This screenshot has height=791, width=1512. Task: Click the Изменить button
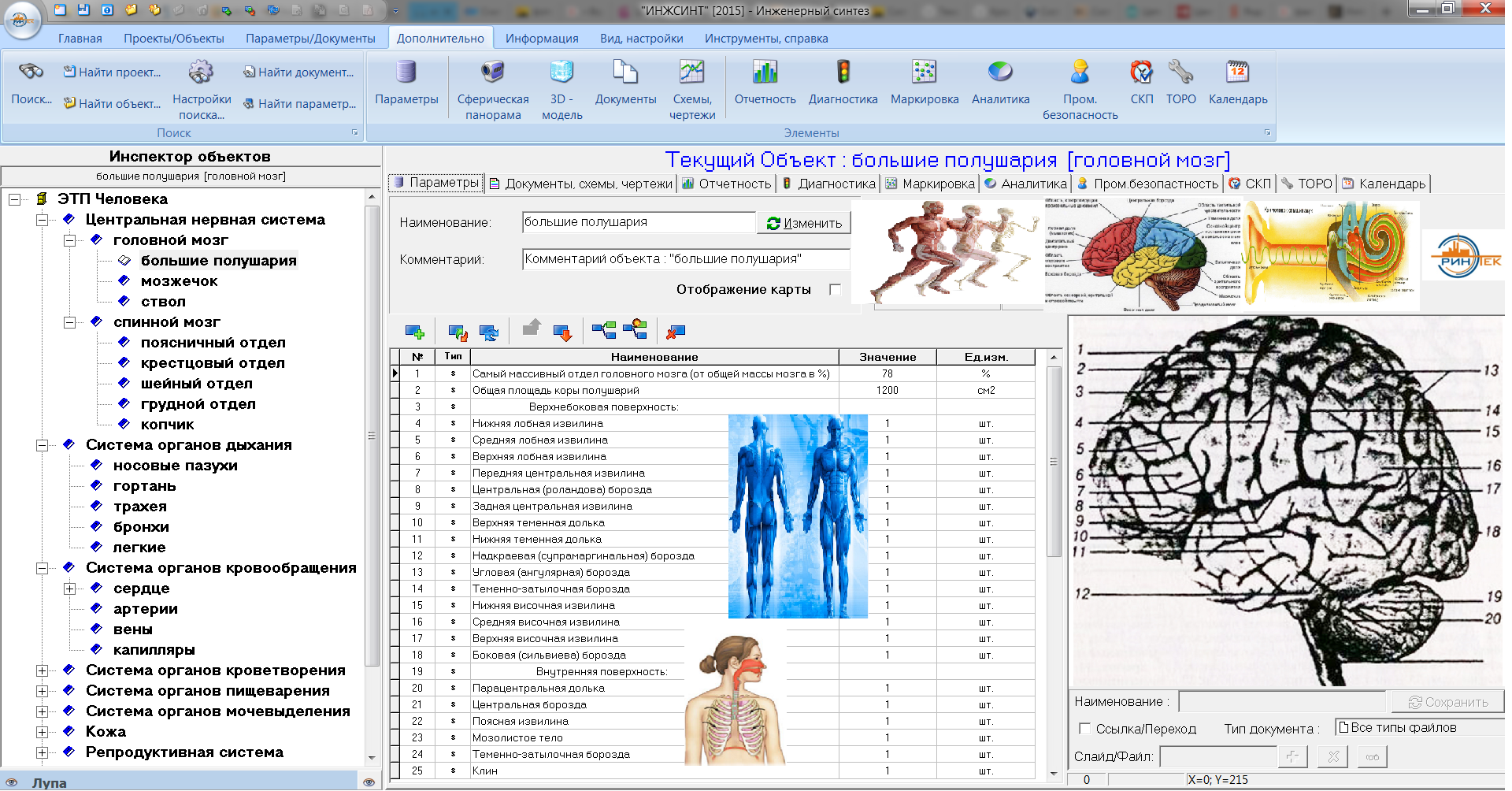click(804, 224)
